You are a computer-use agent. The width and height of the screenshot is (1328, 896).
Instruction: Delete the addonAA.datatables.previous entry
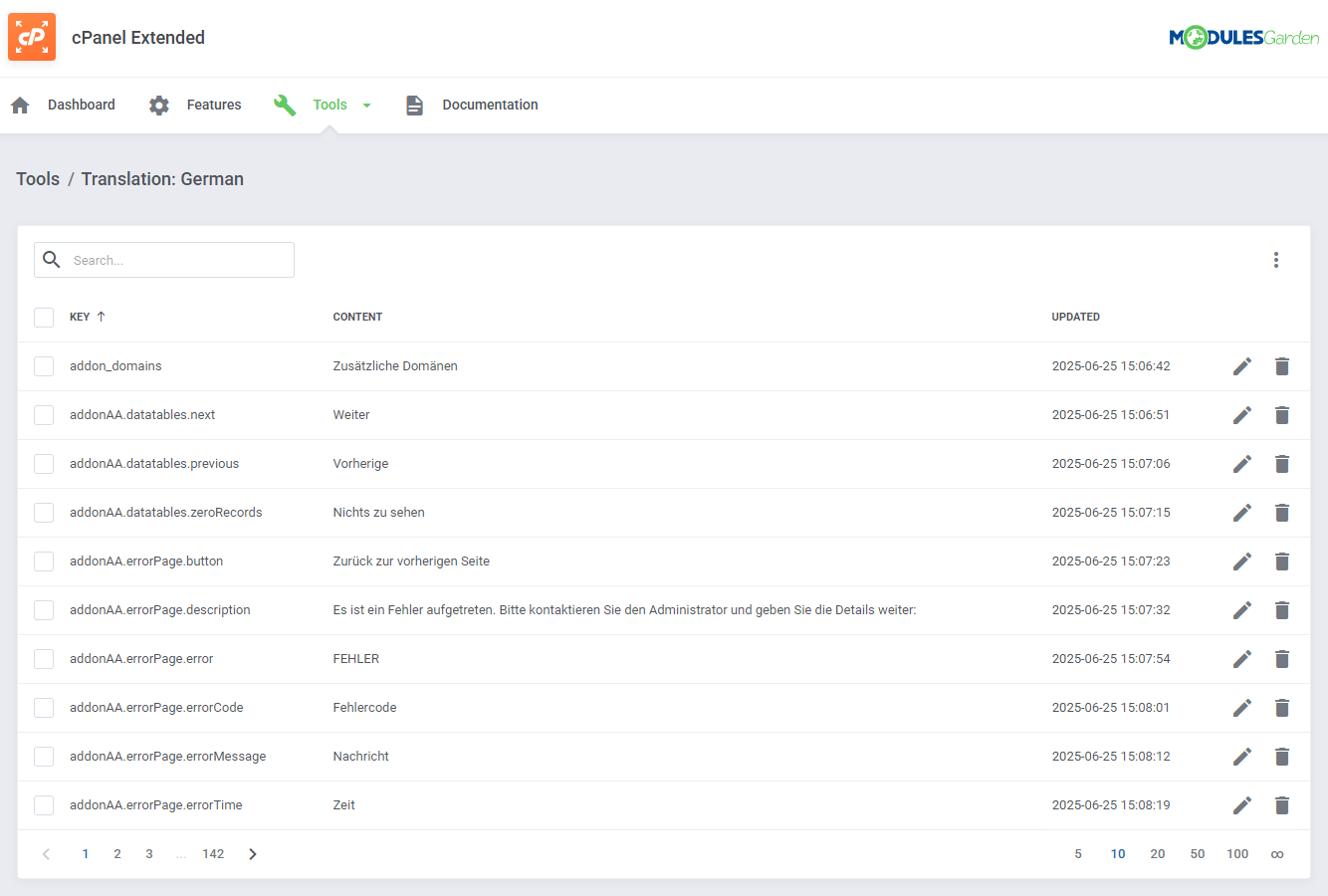point(1282,464)
